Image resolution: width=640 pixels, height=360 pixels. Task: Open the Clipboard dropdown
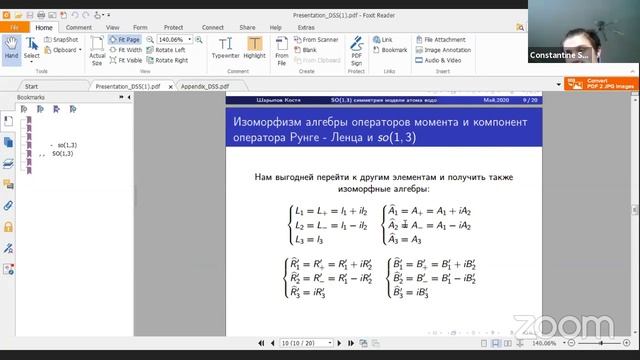pyautogui.click(x=63, y=50)
